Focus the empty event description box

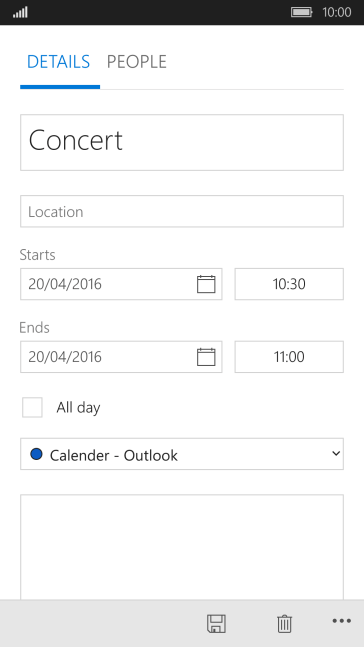(x=182, y=547)
